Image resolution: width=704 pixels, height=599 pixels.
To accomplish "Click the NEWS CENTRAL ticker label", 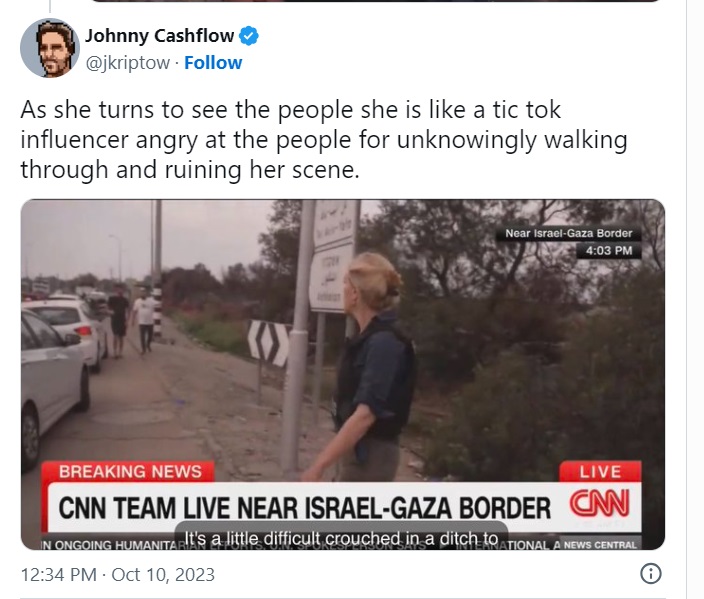I will click(600, 545).
